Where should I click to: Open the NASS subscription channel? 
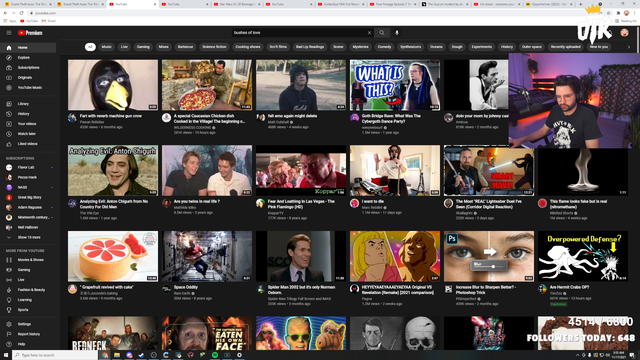click(x=28, y=187)
